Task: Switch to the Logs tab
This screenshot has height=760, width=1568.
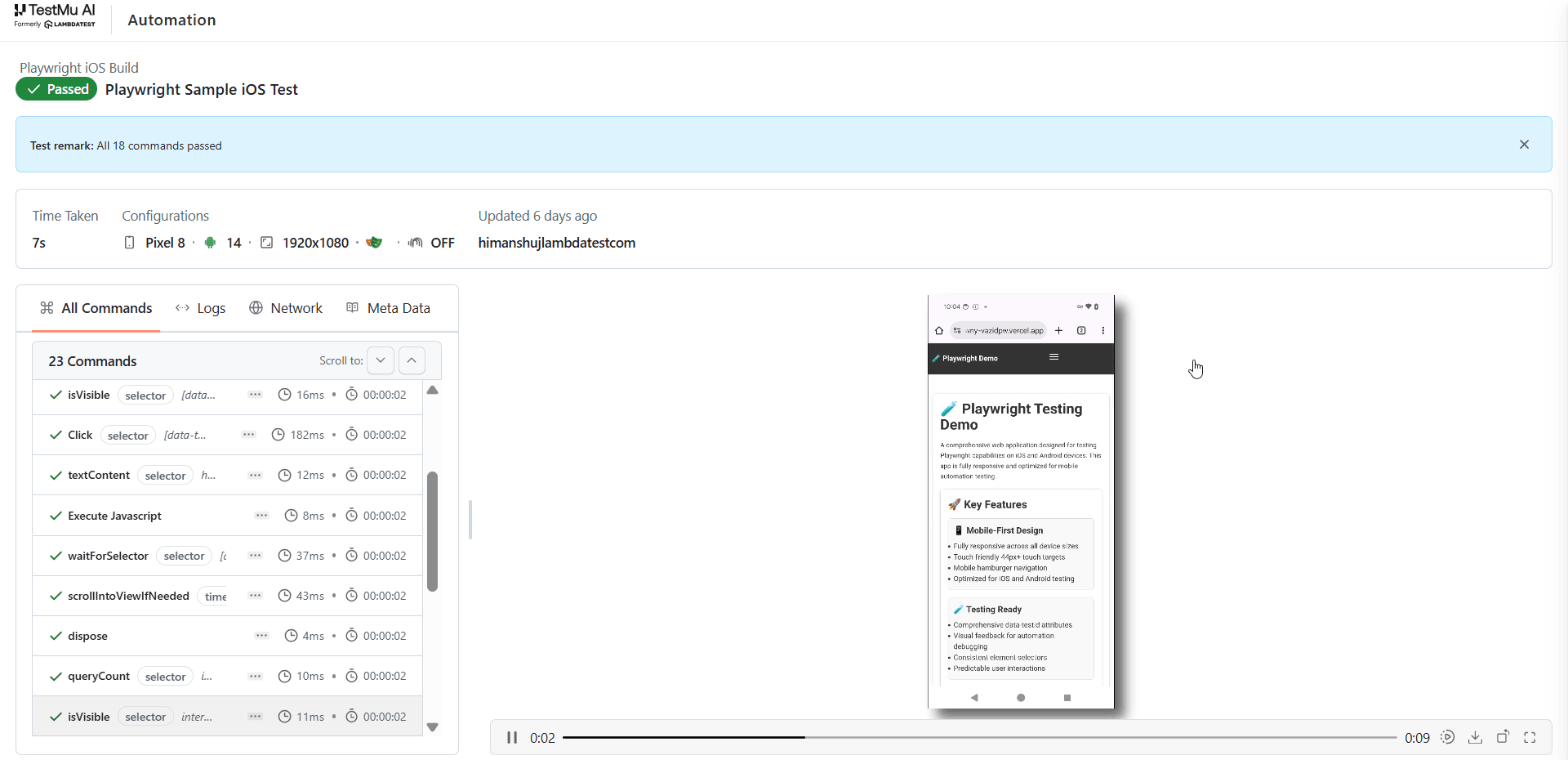Action: tap(201, 308)
